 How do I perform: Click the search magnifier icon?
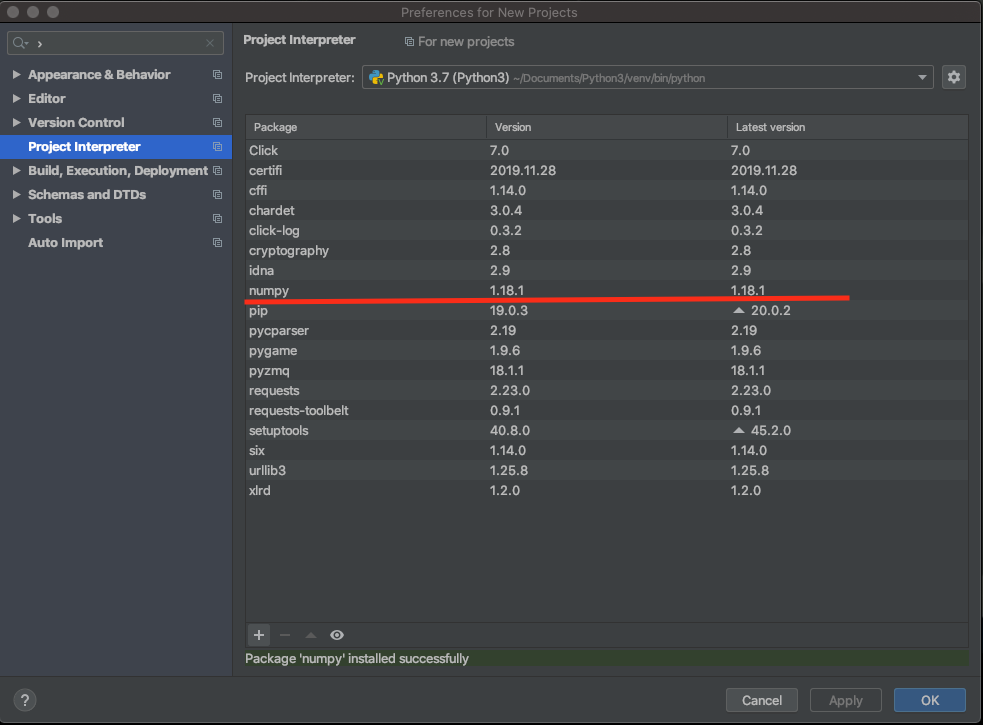click(x=20, y=43)
